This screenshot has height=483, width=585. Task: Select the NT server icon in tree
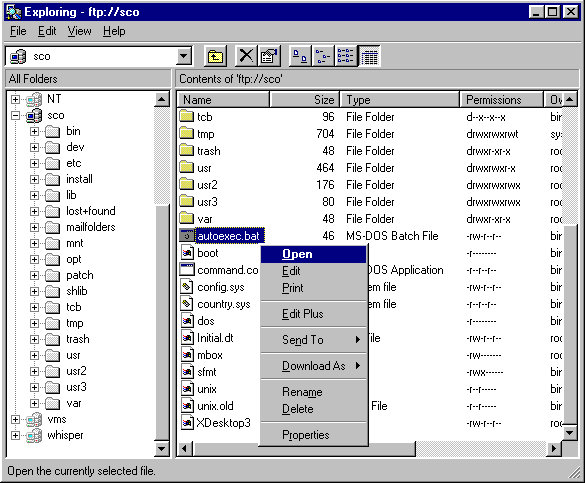point(34,99)
